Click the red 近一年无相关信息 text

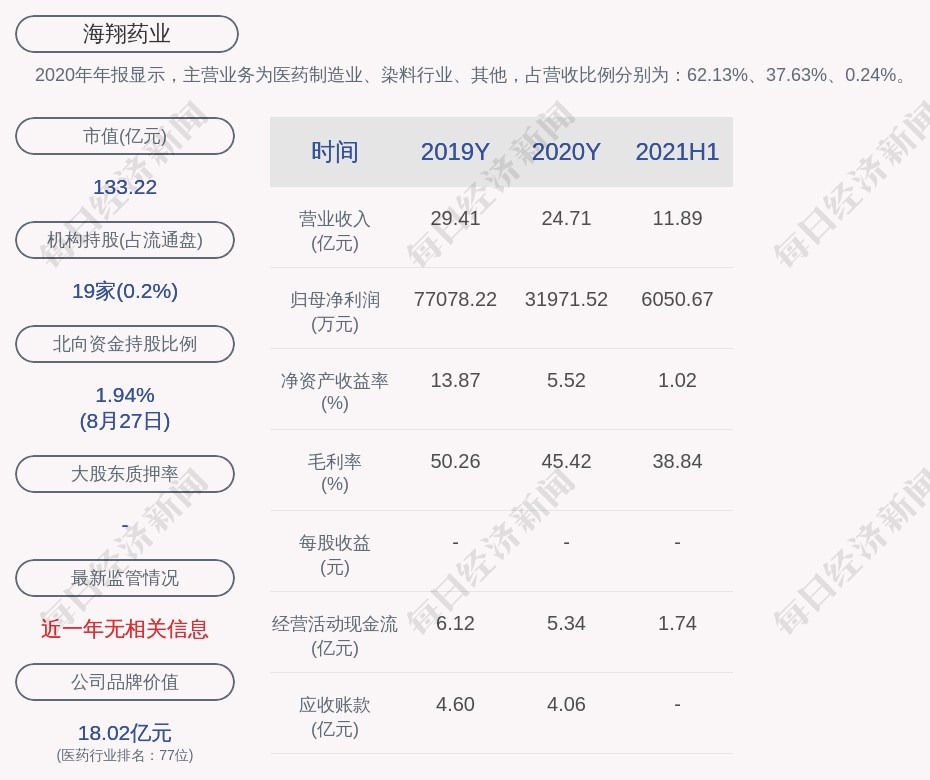[125, 628]
